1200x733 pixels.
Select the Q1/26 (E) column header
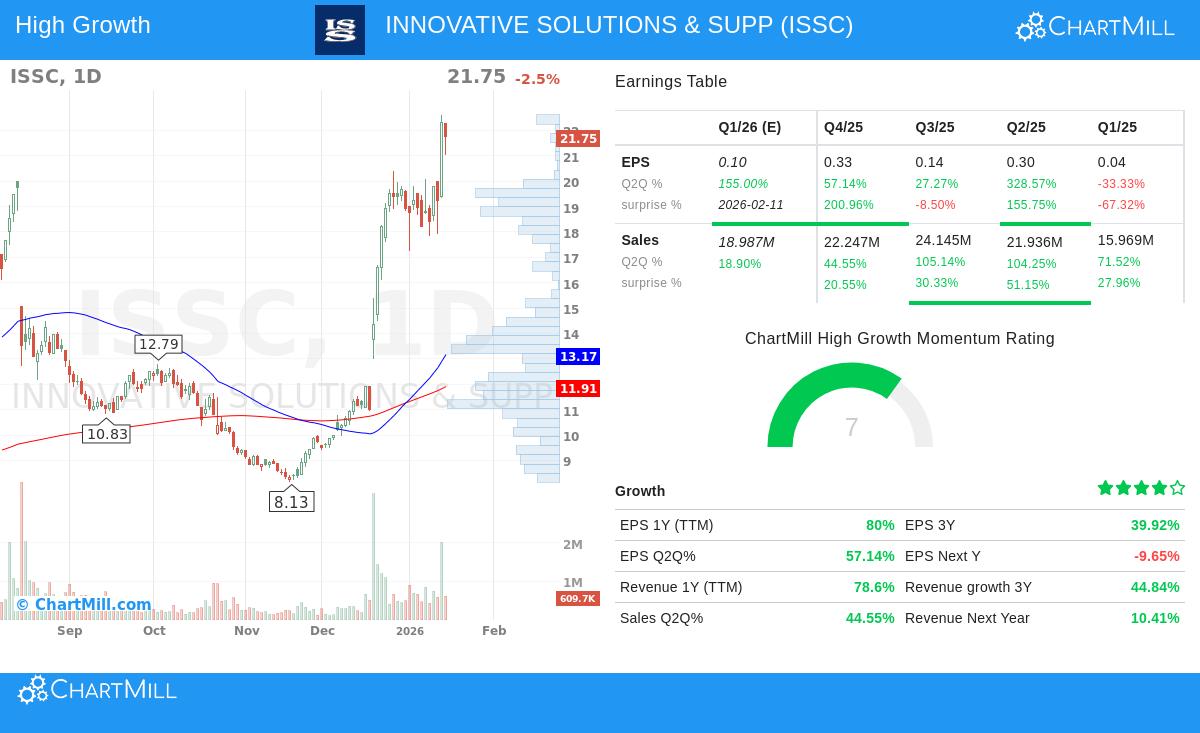click(x=749, y=127)
